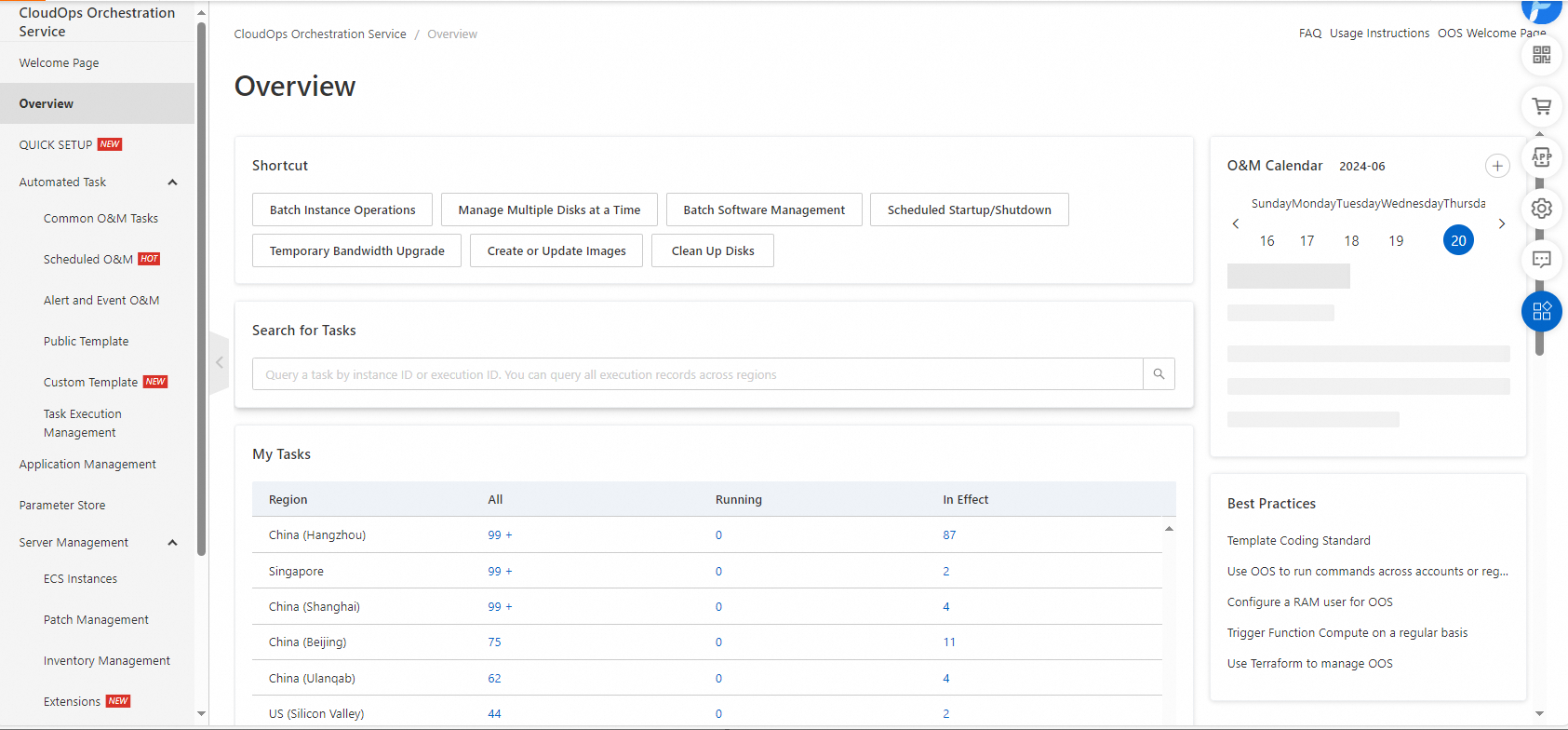
Task: Add an O&M Calendar entry with plus icon
Action: coord(1496,166)
